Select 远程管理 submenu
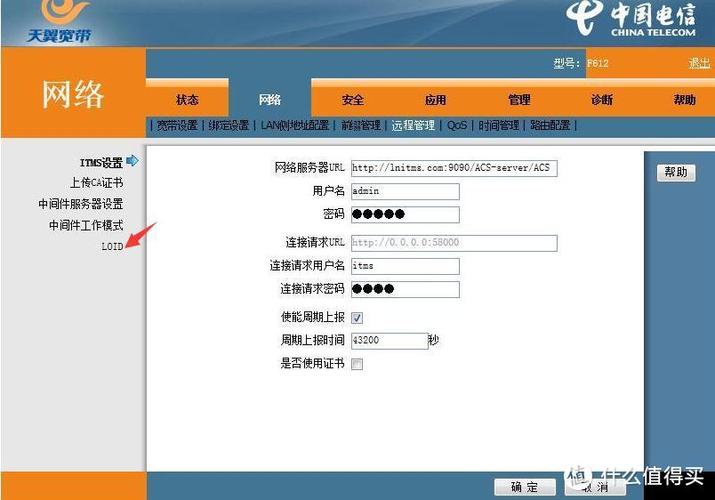 coord(413,125)
